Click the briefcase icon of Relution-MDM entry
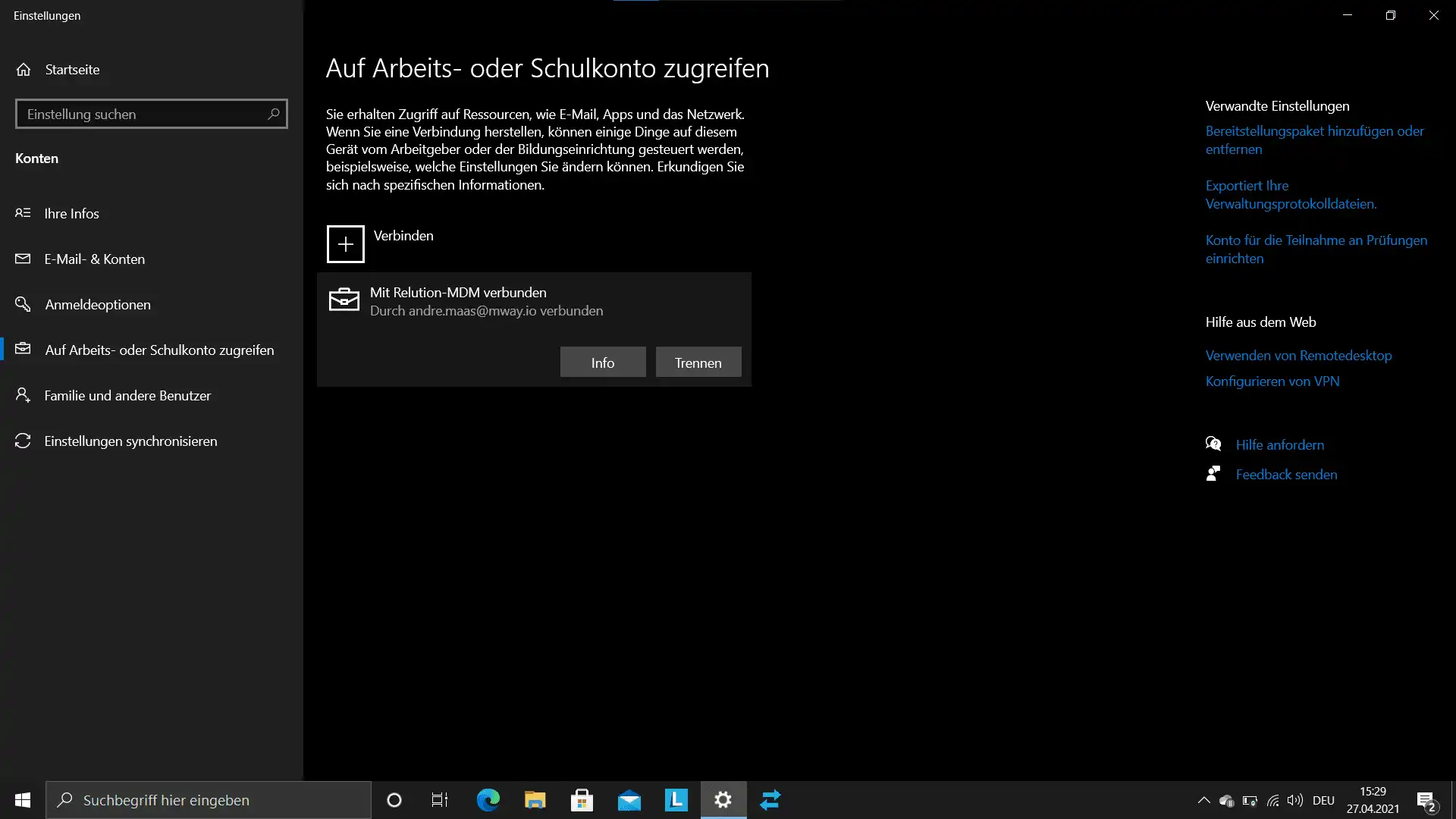The image size is (1456, 819). click(x=344, y=300)
